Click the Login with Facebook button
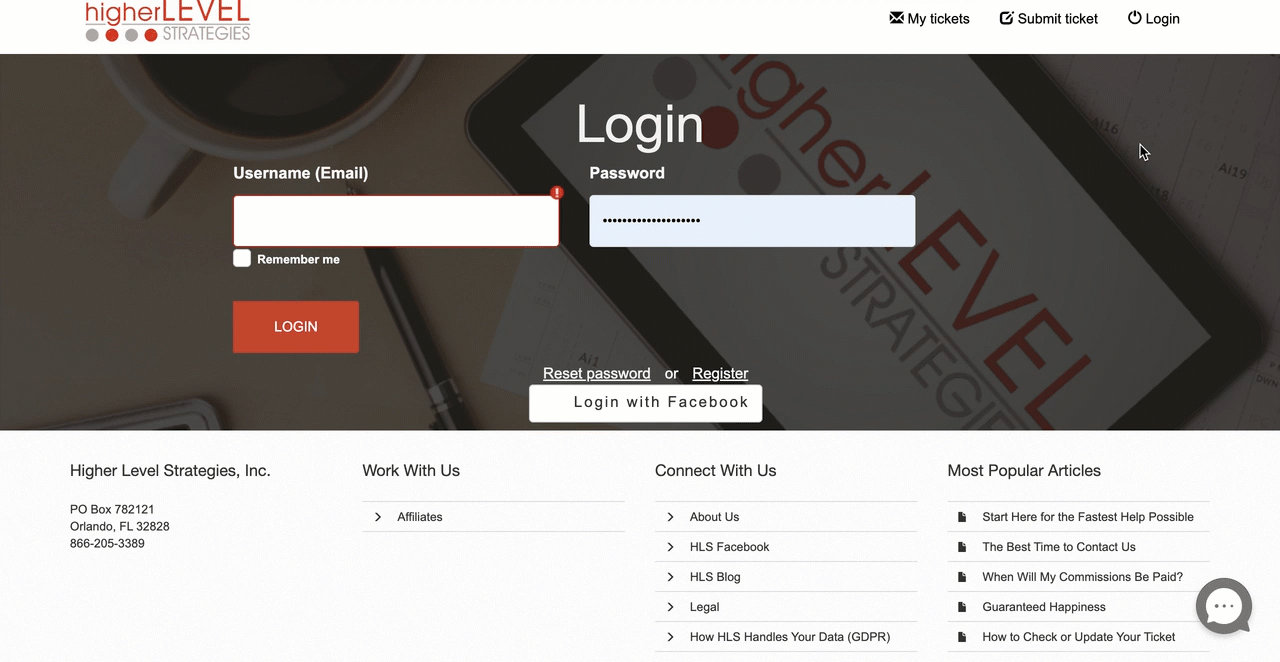Screen dimensions: 1280x662 [x=646, y=403]
